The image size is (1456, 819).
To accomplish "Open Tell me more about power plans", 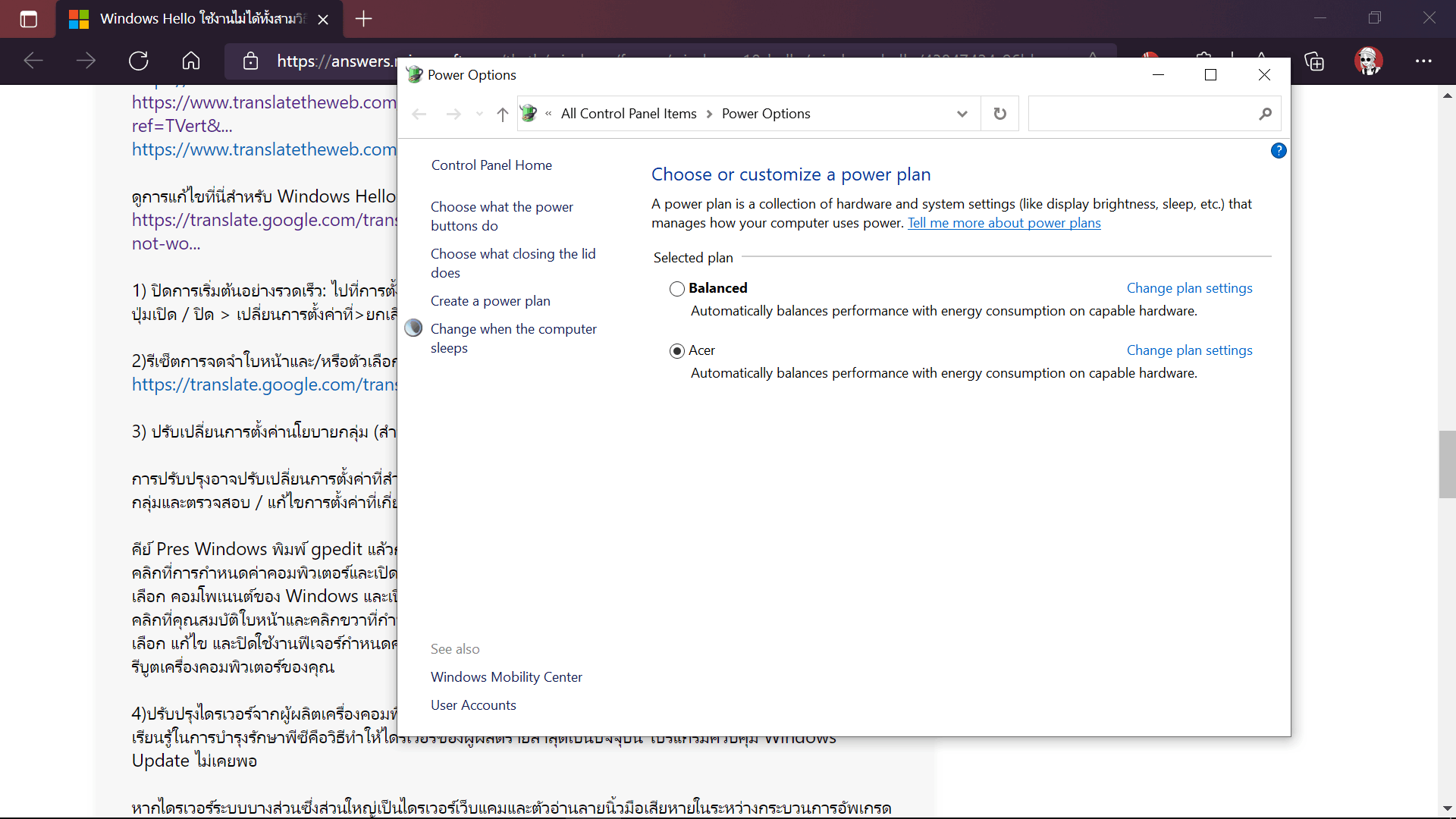I will click(1004, 223).
